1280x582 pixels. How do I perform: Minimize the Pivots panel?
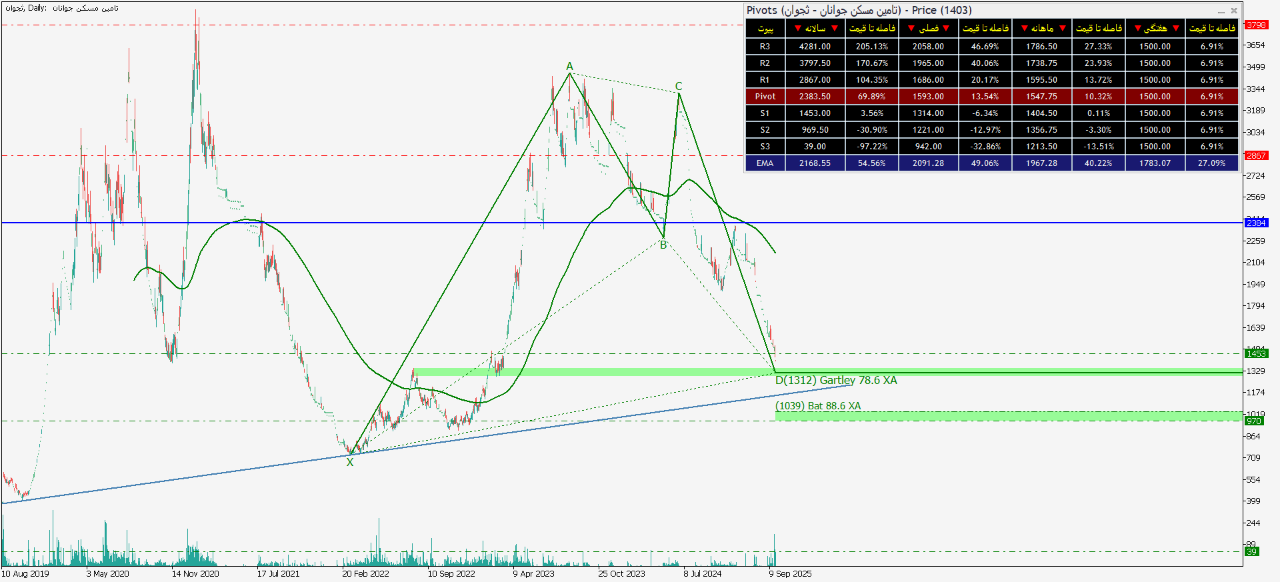tap(1221, 10)
